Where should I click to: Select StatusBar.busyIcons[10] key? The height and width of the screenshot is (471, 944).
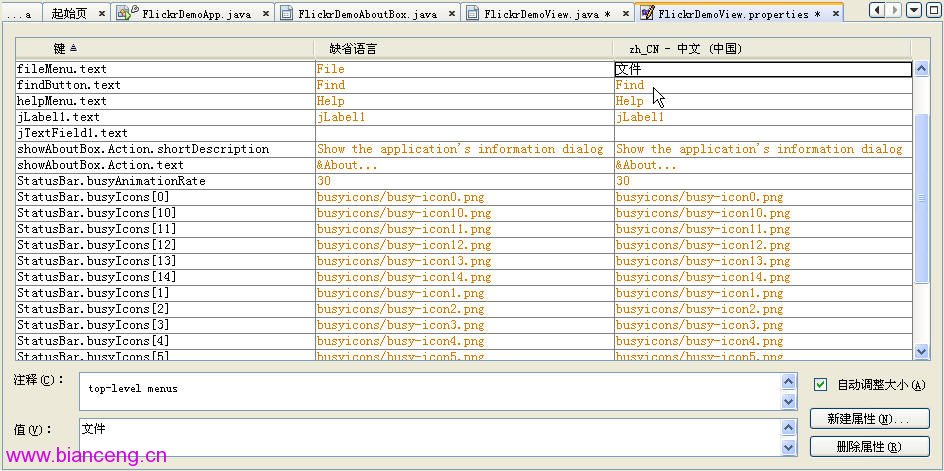point(164,213)
